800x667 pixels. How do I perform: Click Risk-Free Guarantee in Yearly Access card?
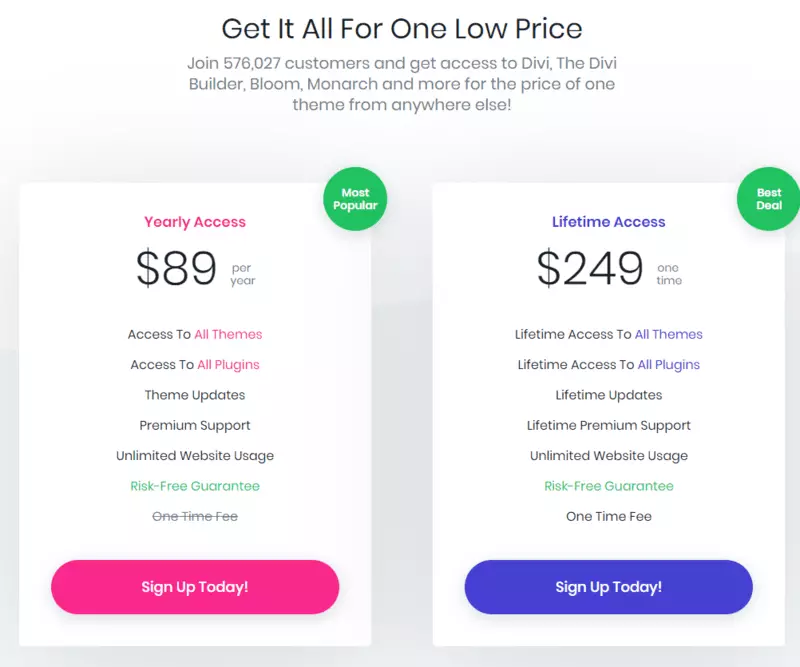(x=195, y=486)
